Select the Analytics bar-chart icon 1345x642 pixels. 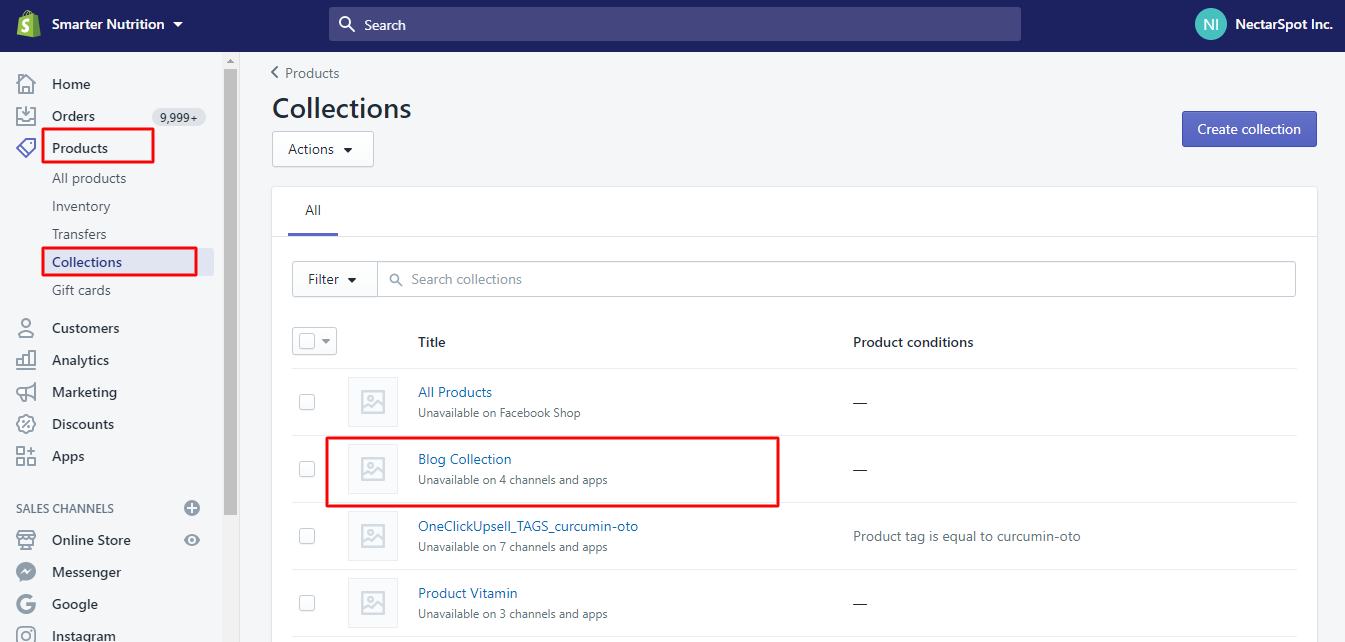[25, 359]
